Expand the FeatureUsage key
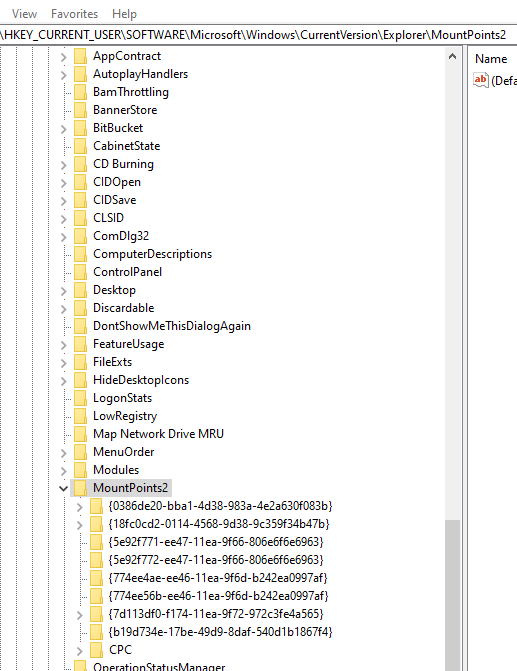 [63, 344]
